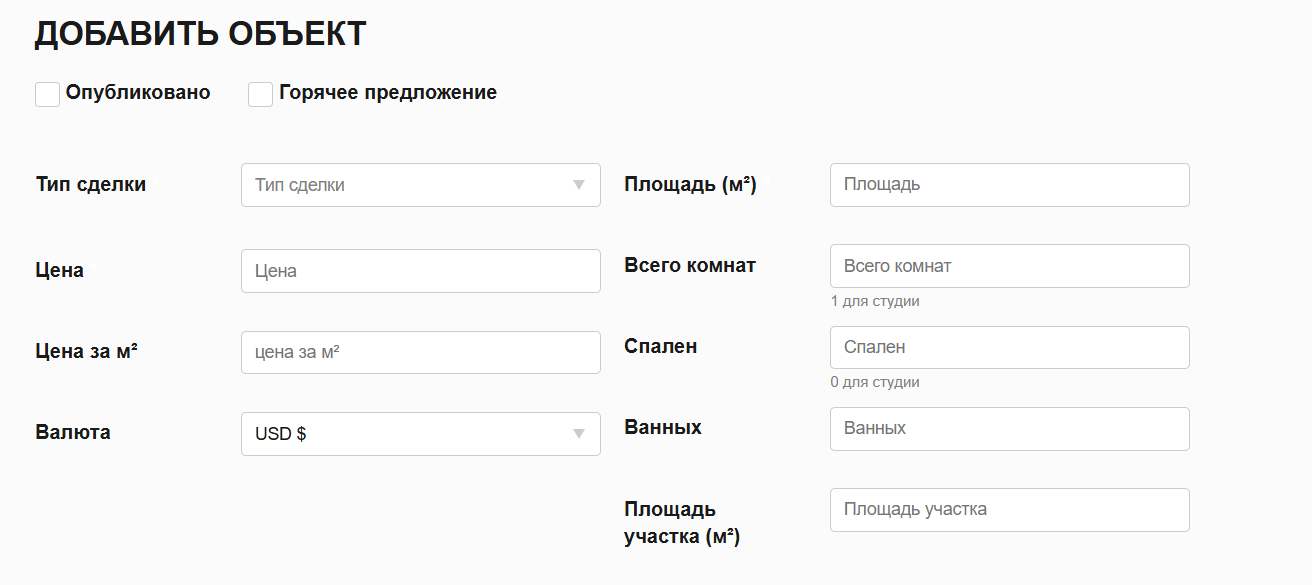Click the hint text 0 для студии
Image resolution: width=1312 pixels, height=585 pixels.
[875, 382]
